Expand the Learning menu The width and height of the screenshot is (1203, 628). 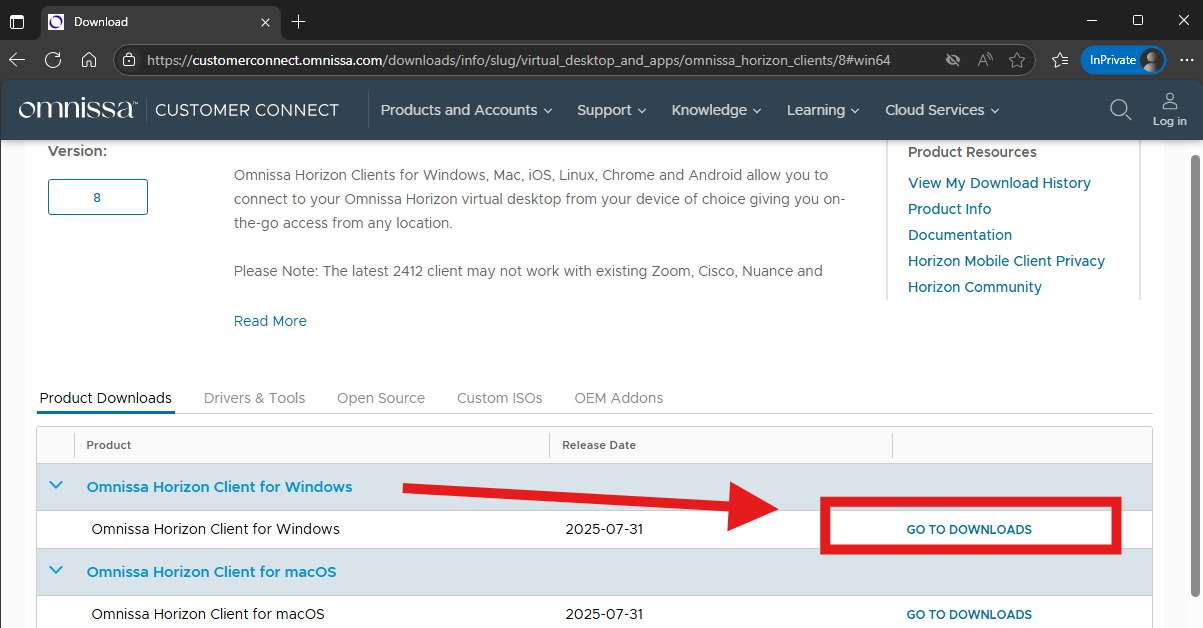click(x=823, y=110)
